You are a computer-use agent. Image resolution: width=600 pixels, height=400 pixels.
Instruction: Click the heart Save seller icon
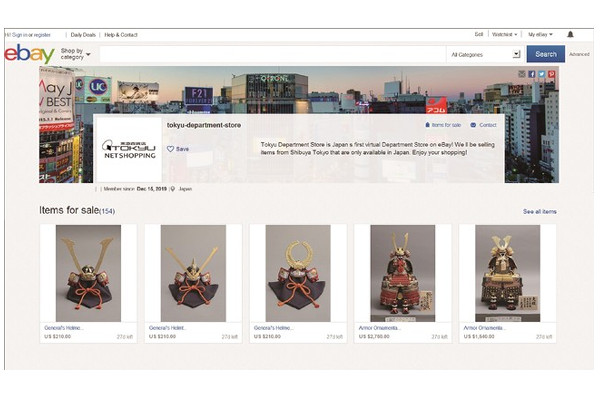click(171, 149)
